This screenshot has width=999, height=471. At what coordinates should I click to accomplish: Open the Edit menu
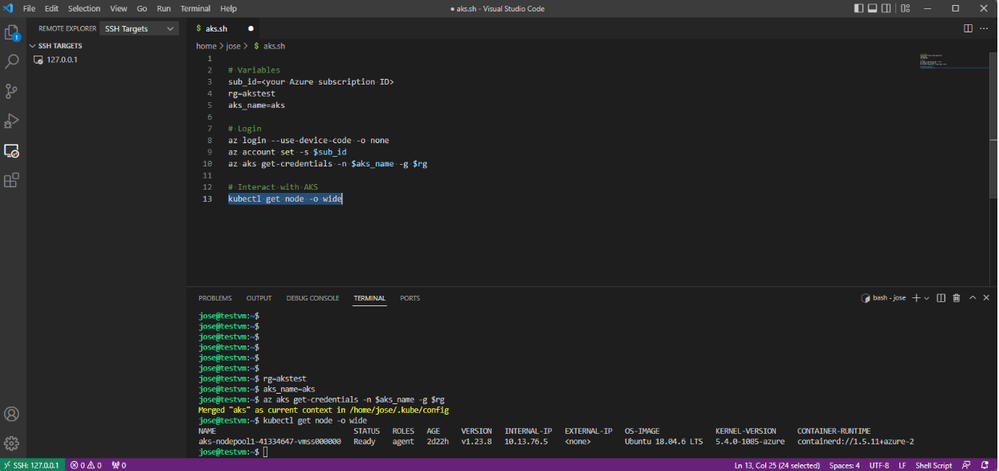pos(52,8)
